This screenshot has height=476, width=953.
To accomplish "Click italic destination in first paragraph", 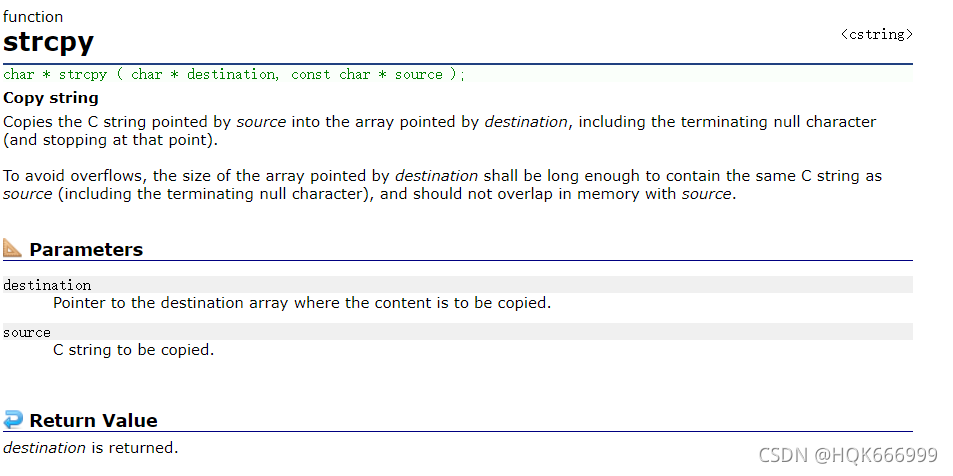I will (526, 122).
